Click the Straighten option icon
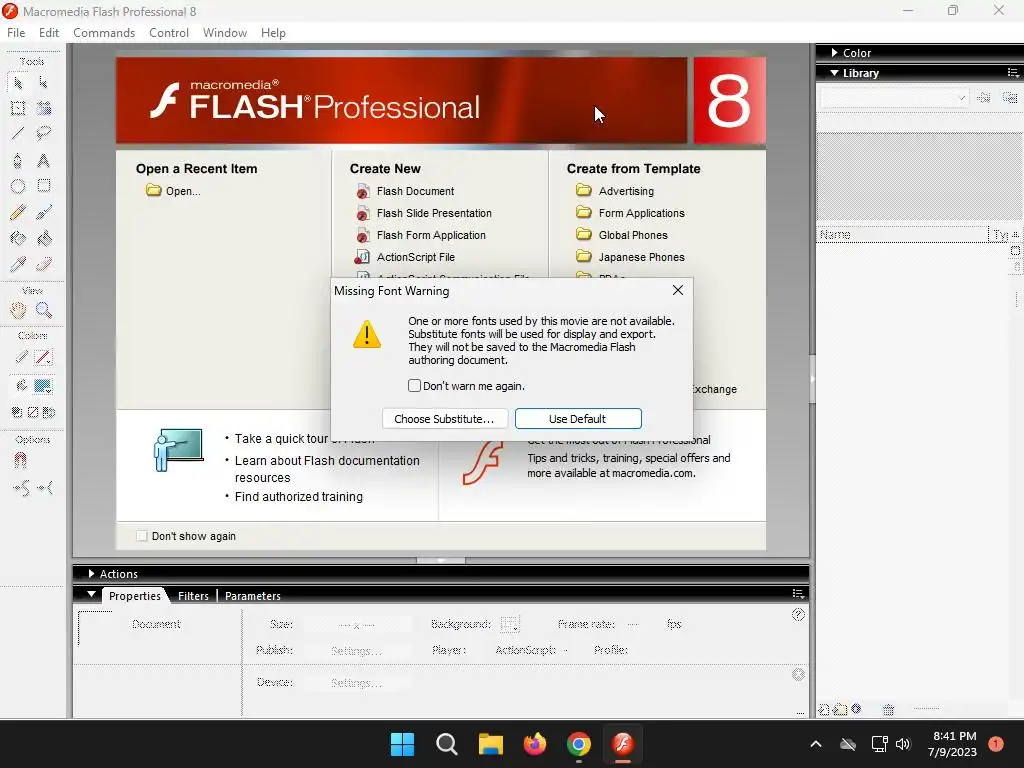1024x768 pixels. click(x=45, y=488)
